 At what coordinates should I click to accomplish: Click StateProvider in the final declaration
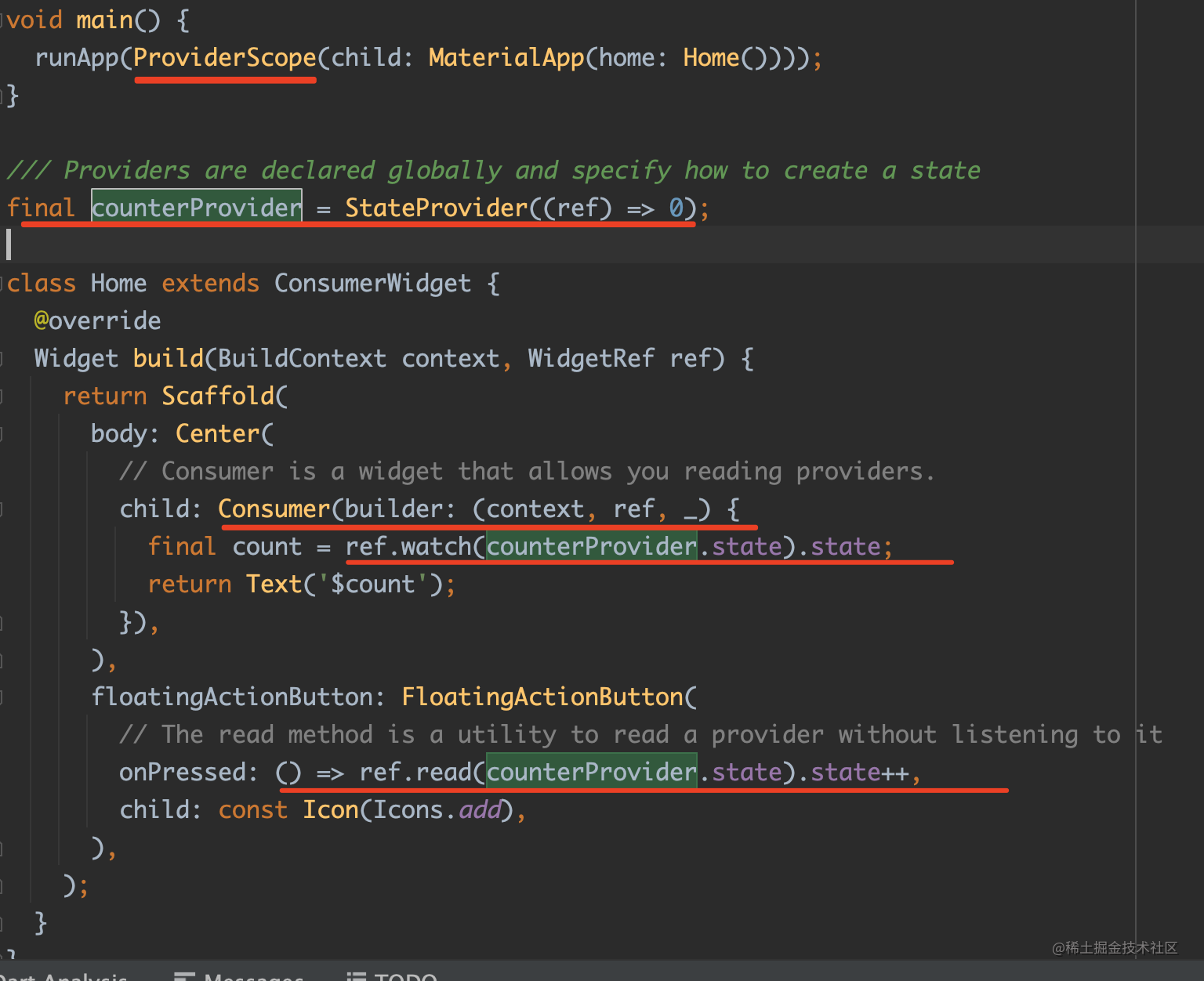pyautogui.click(x=437, y=208)
